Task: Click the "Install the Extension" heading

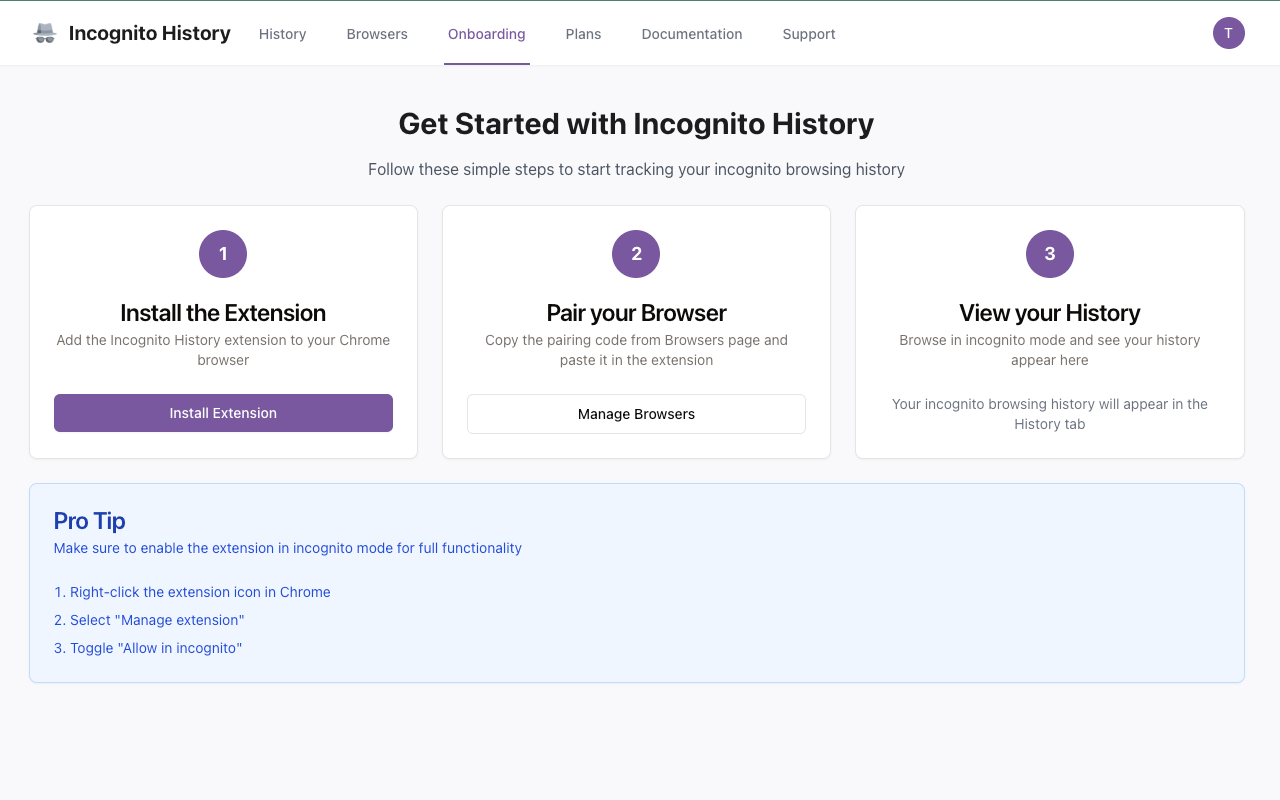Action: (223, 313)
